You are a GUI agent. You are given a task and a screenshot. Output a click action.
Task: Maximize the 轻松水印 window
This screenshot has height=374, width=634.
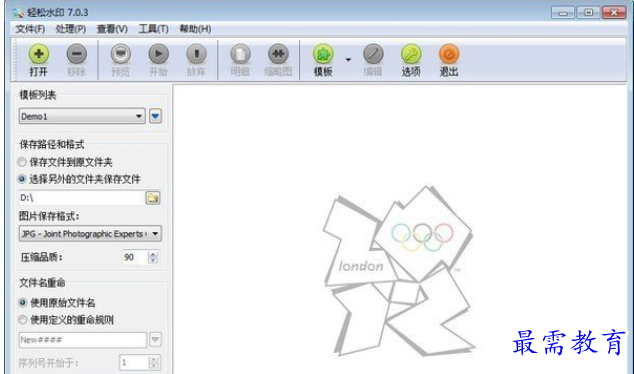pyautogui.click(x=588, y=13)
